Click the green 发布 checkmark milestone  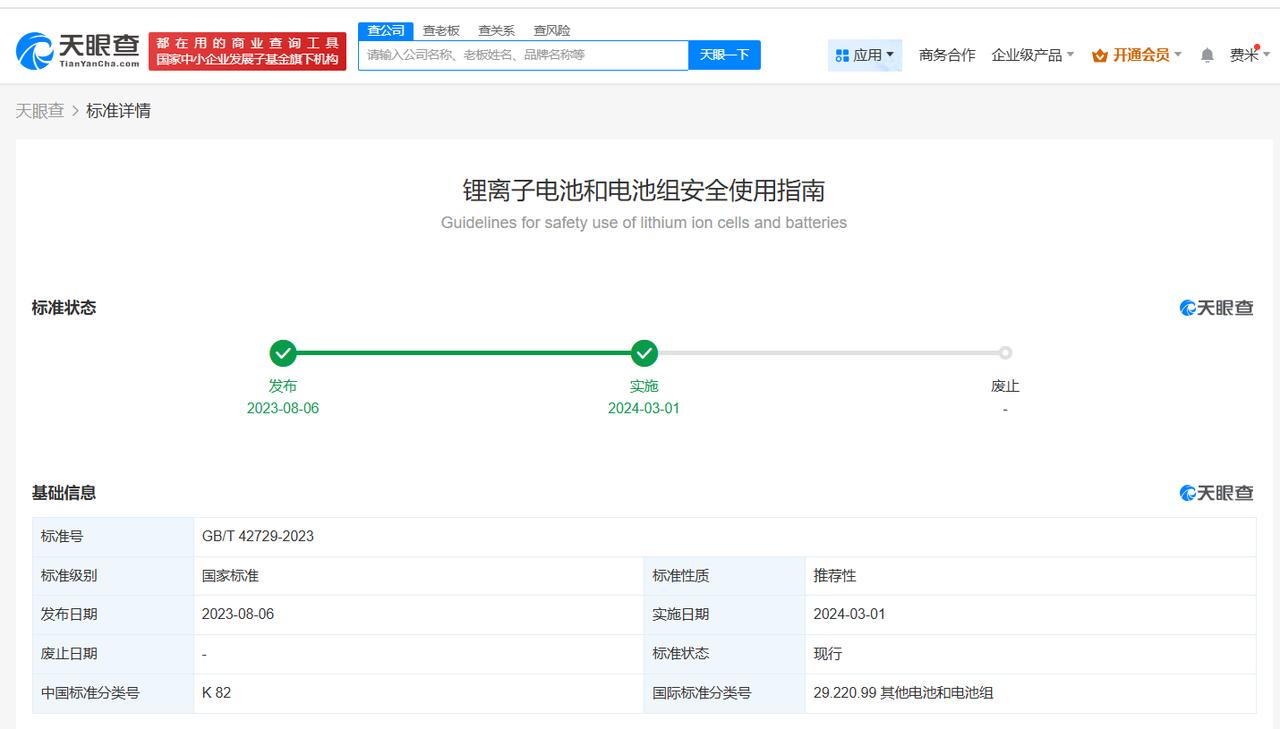click(283, 353)
